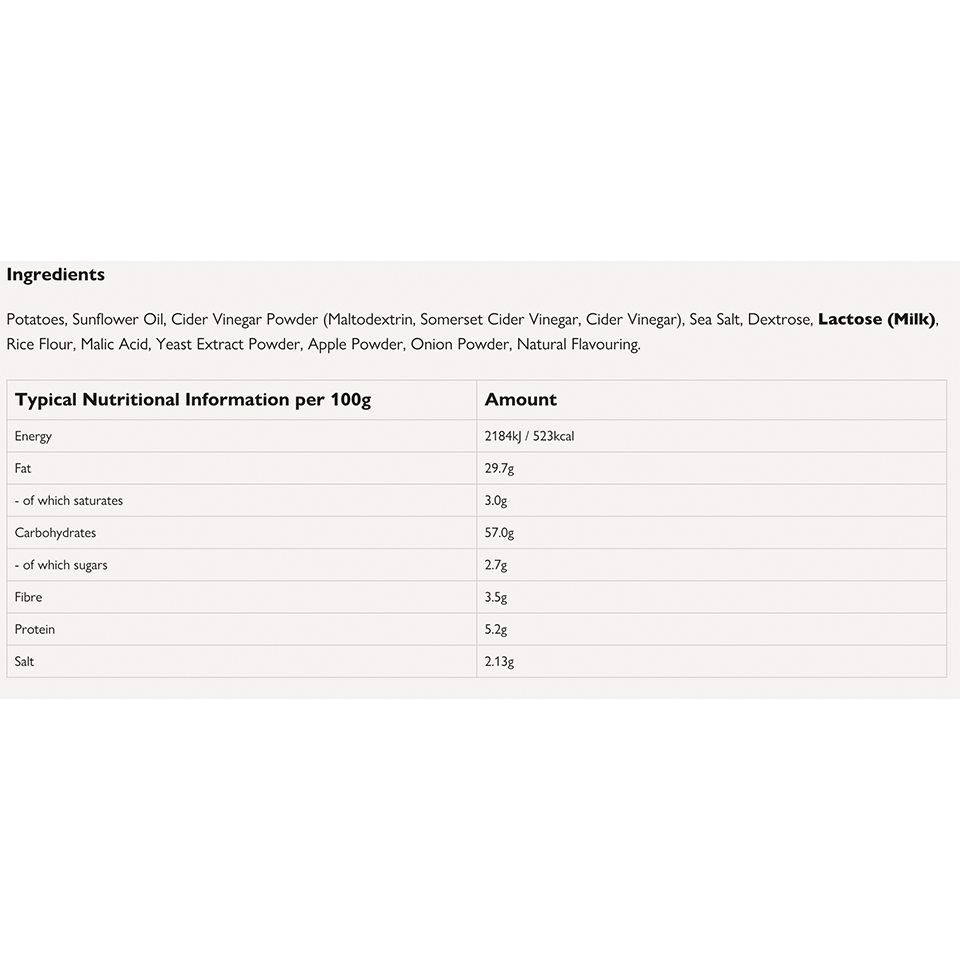Click the 29.7g fat value
The image size is (960, 960).
click(499, 468)
